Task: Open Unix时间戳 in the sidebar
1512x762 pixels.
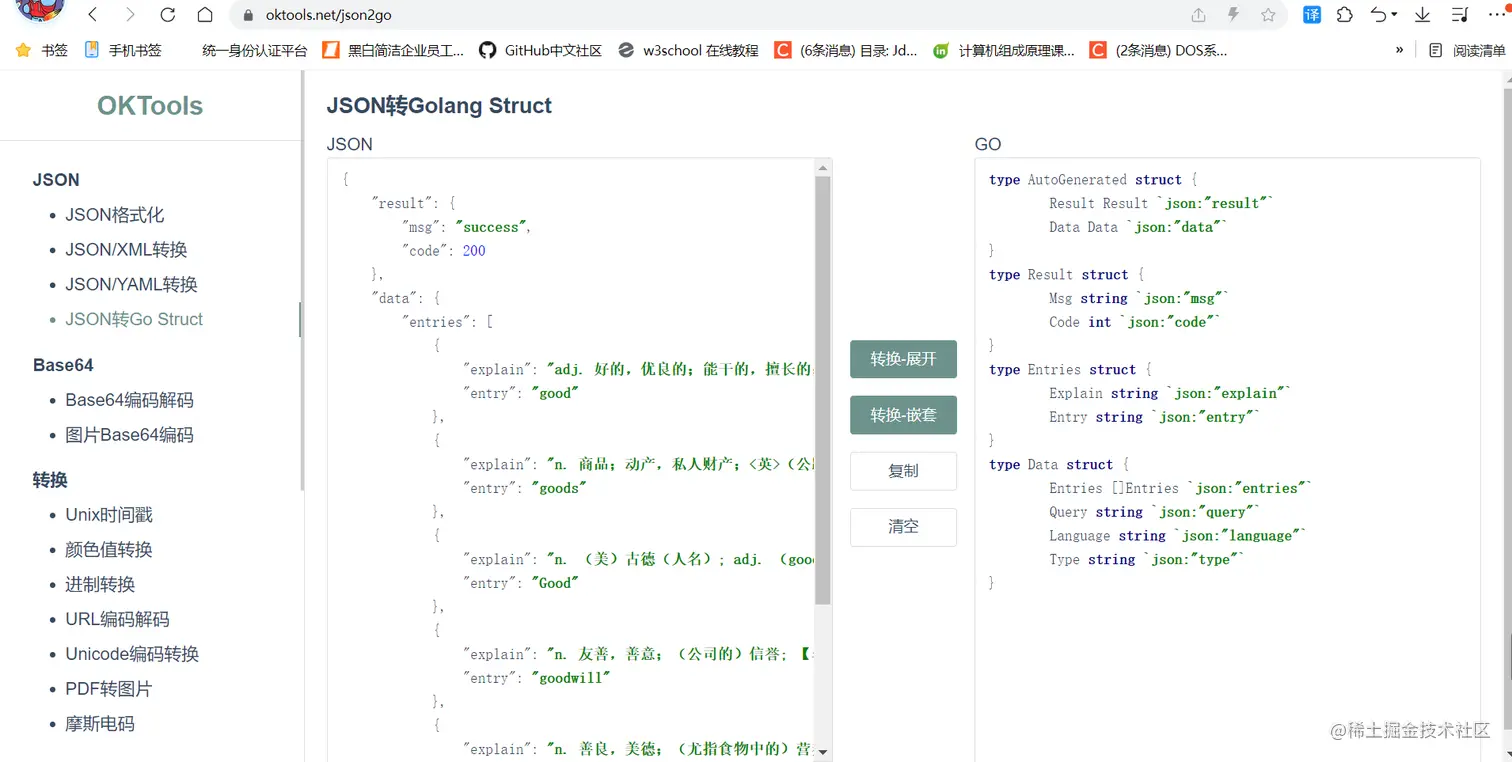Action: point(109,515)
